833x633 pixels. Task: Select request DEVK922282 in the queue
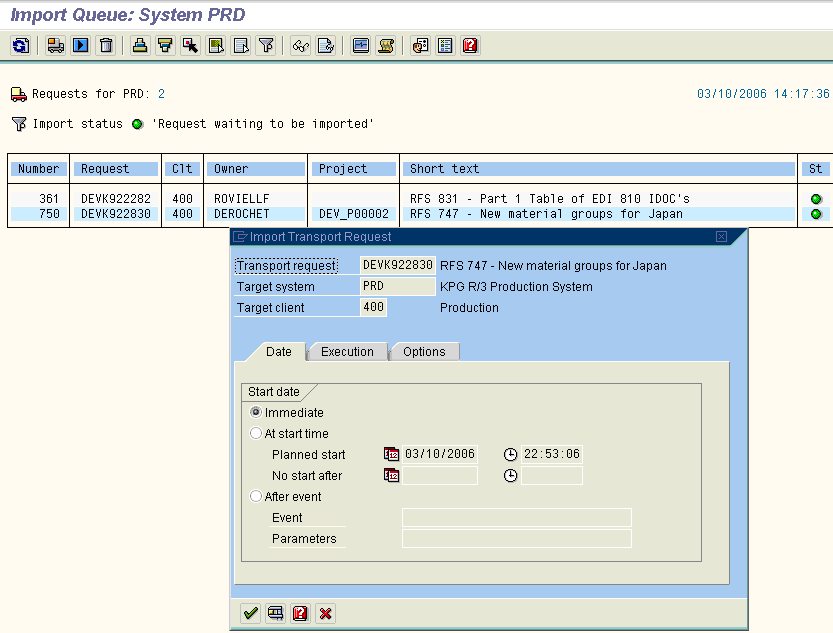pos(116,199)
